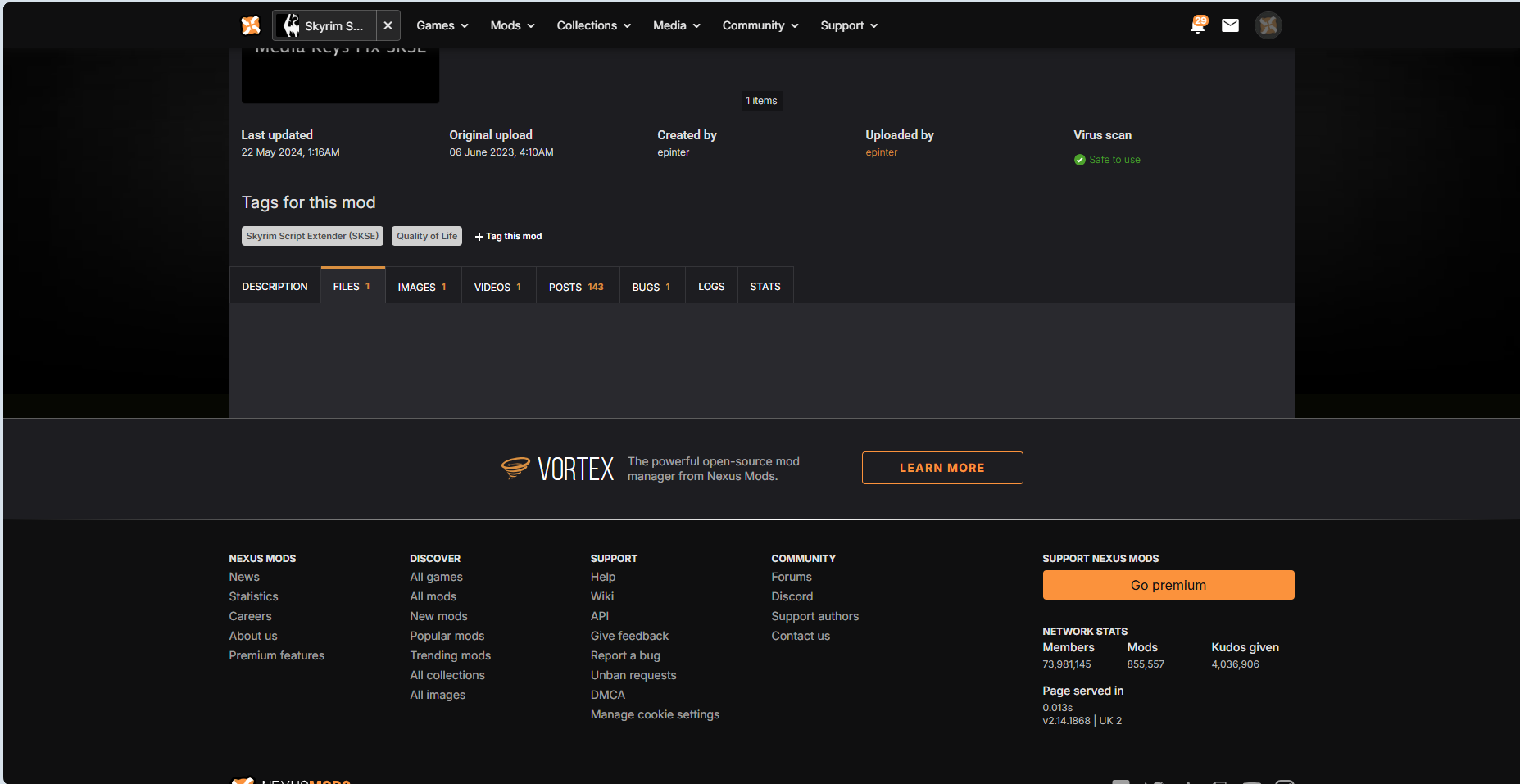Click the Vortex logo
This screenshot has width=1520, height=784.
(x=558, y=469)
